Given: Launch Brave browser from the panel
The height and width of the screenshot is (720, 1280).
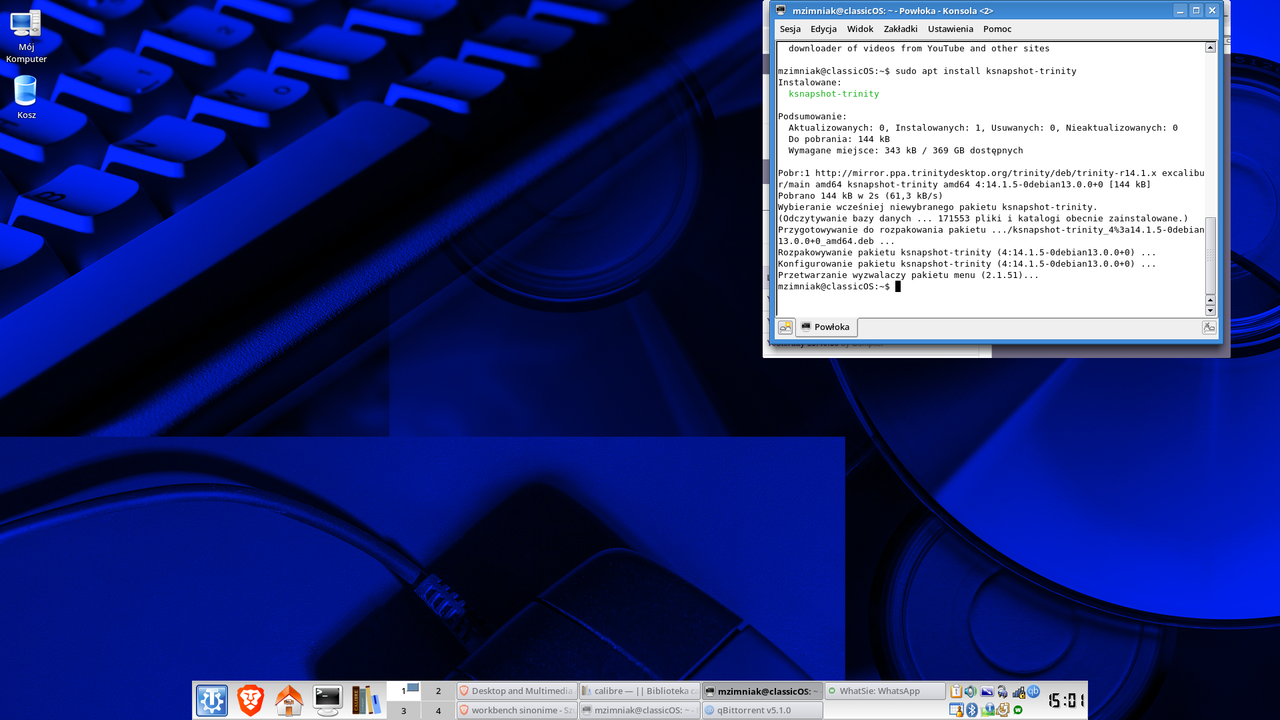Looking at the screenshot, I should [x=250, y=700].
